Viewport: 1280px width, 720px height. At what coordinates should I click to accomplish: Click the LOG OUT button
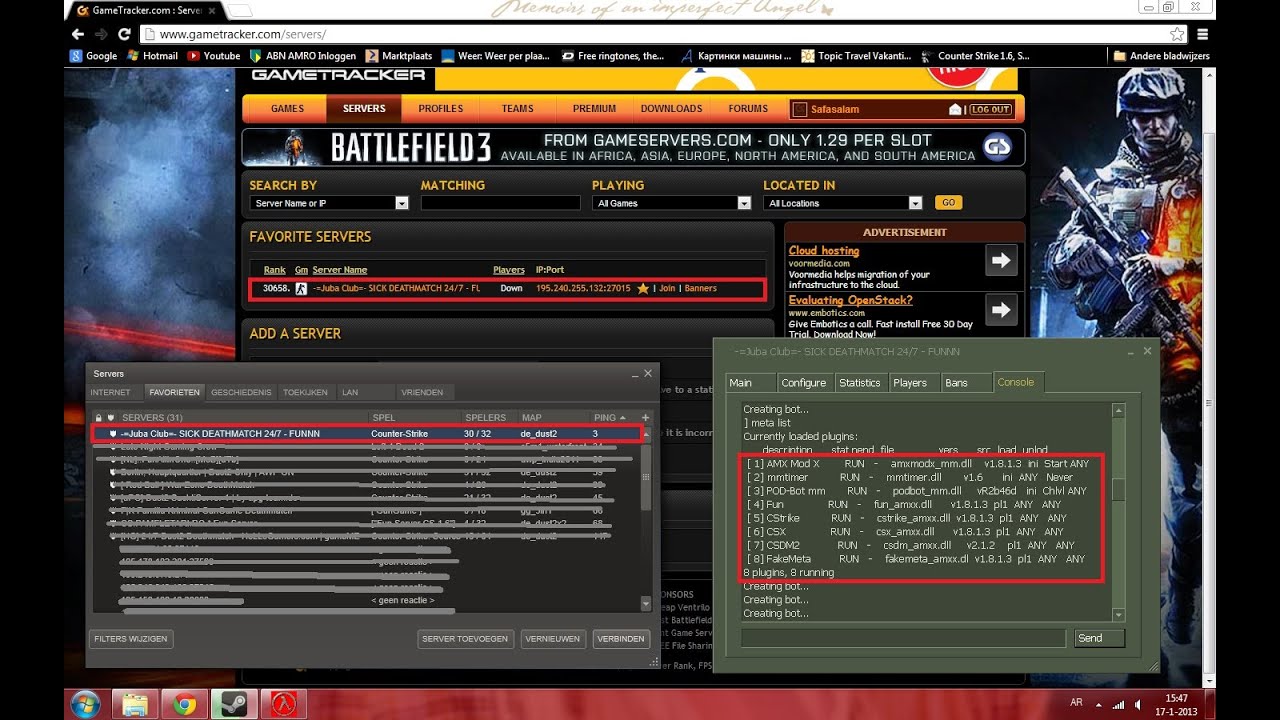[990, 109]
